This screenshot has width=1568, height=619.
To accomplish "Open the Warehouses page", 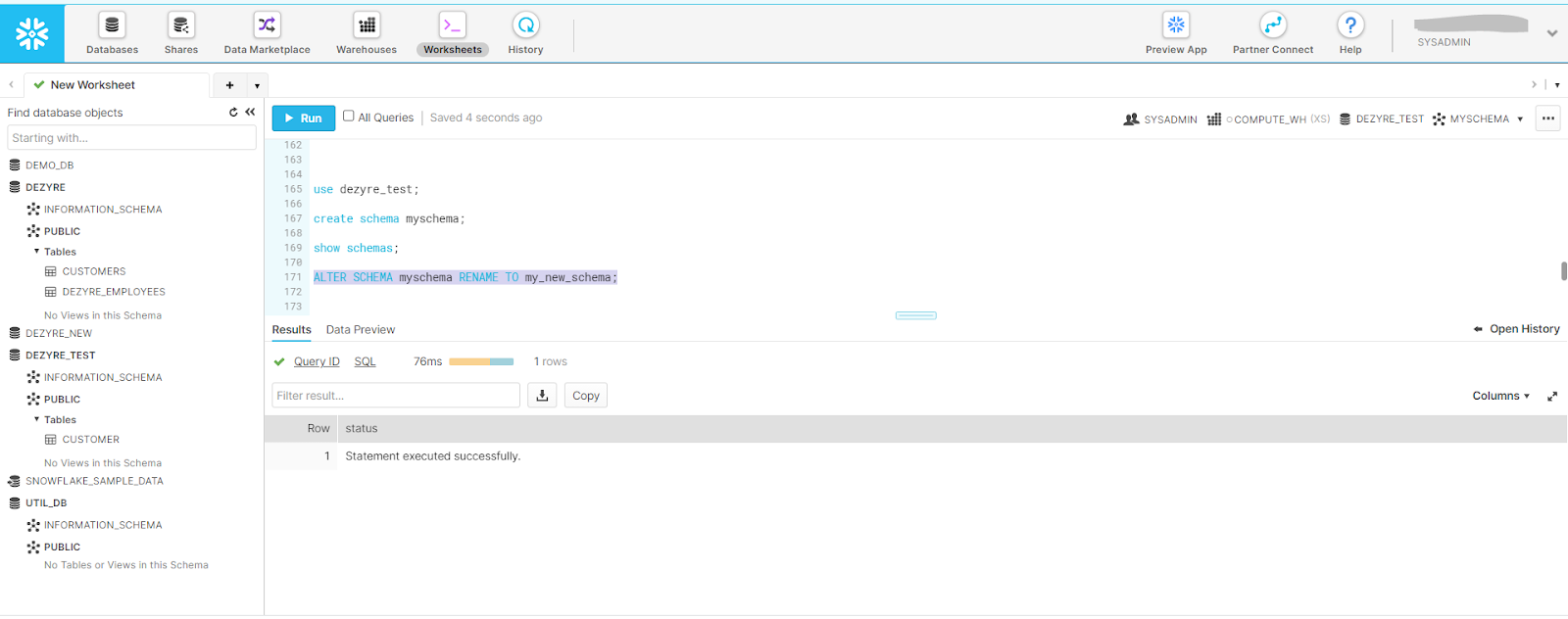I will pyautogui.click(x=367, y=25).
